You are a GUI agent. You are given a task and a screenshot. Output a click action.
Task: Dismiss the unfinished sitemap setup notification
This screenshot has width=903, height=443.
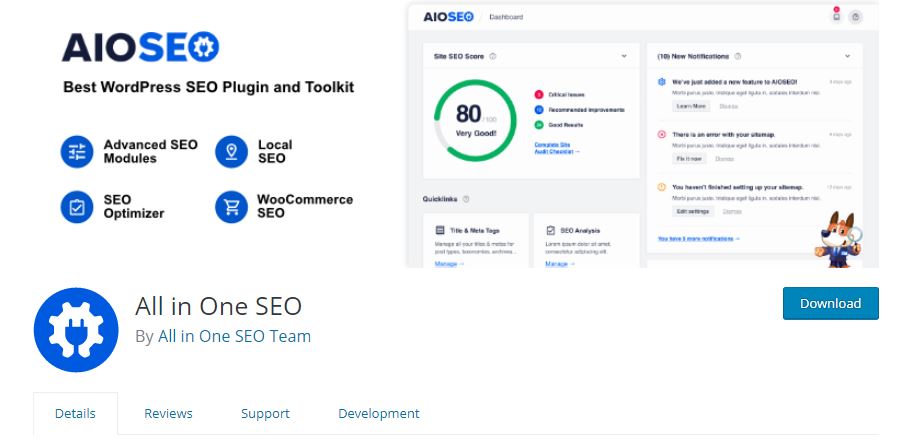732,211
